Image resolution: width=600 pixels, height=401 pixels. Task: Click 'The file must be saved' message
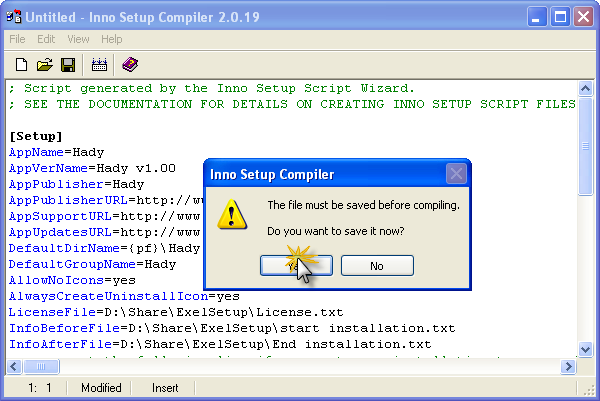pos(364,205)
